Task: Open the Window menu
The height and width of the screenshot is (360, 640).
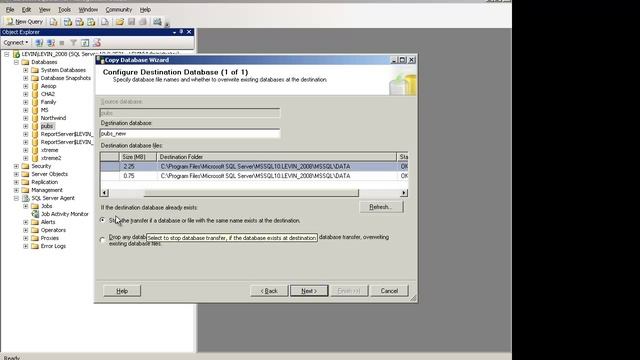Action: pos(88,9)
